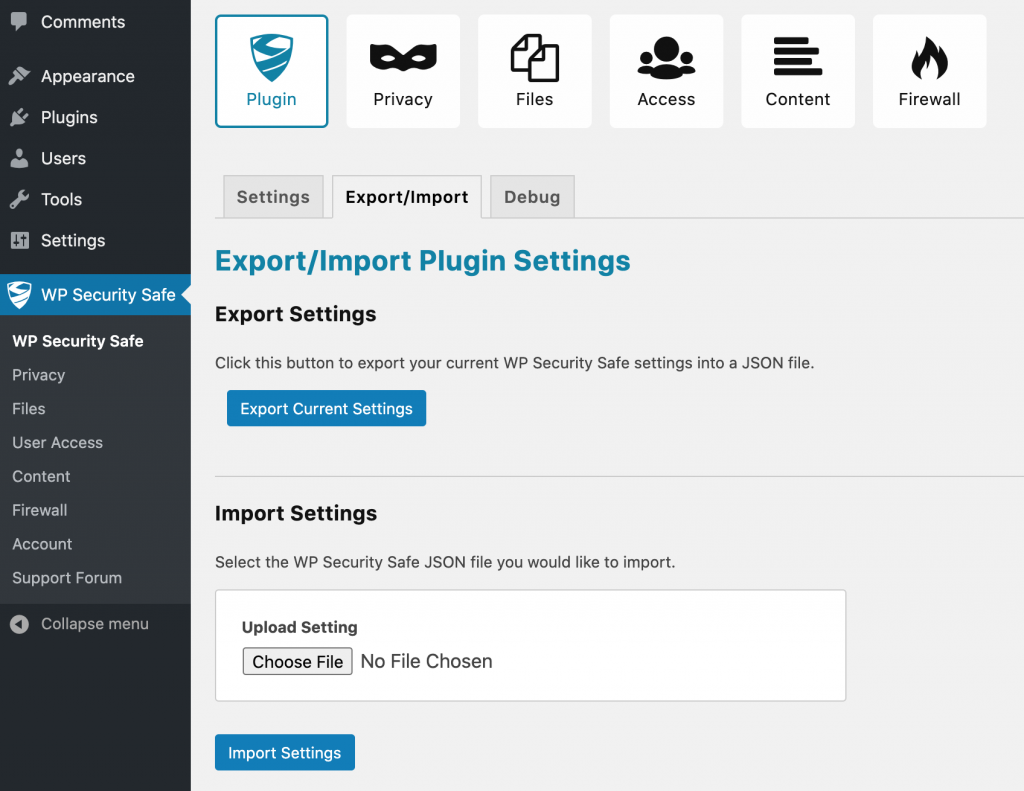Click Collapse menu text
The height and width of the screenshot is (791, 1024).
click(x=95, y=624)
